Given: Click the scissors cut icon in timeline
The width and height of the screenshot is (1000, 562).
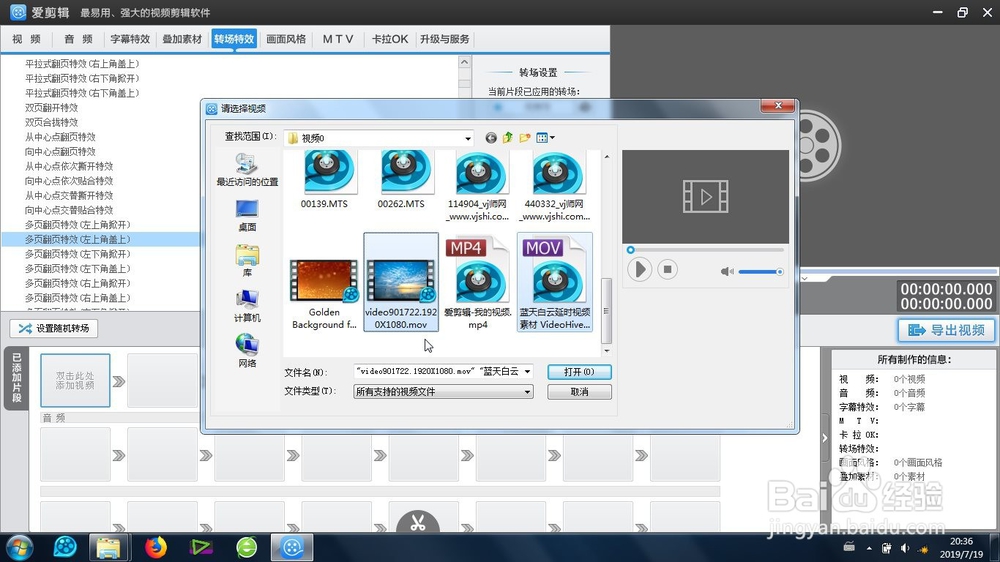Looking at the screenshot, I should pyautogui.click(x=418, y=523).
